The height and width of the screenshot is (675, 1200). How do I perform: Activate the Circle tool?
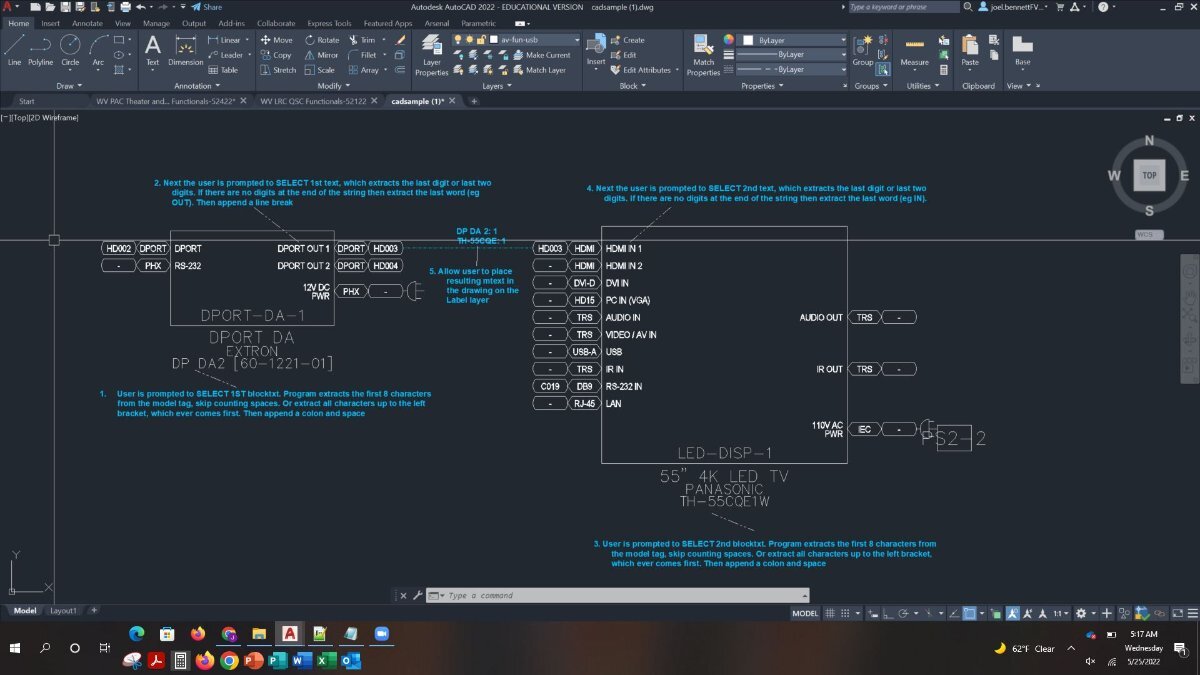tap(70, 47)
